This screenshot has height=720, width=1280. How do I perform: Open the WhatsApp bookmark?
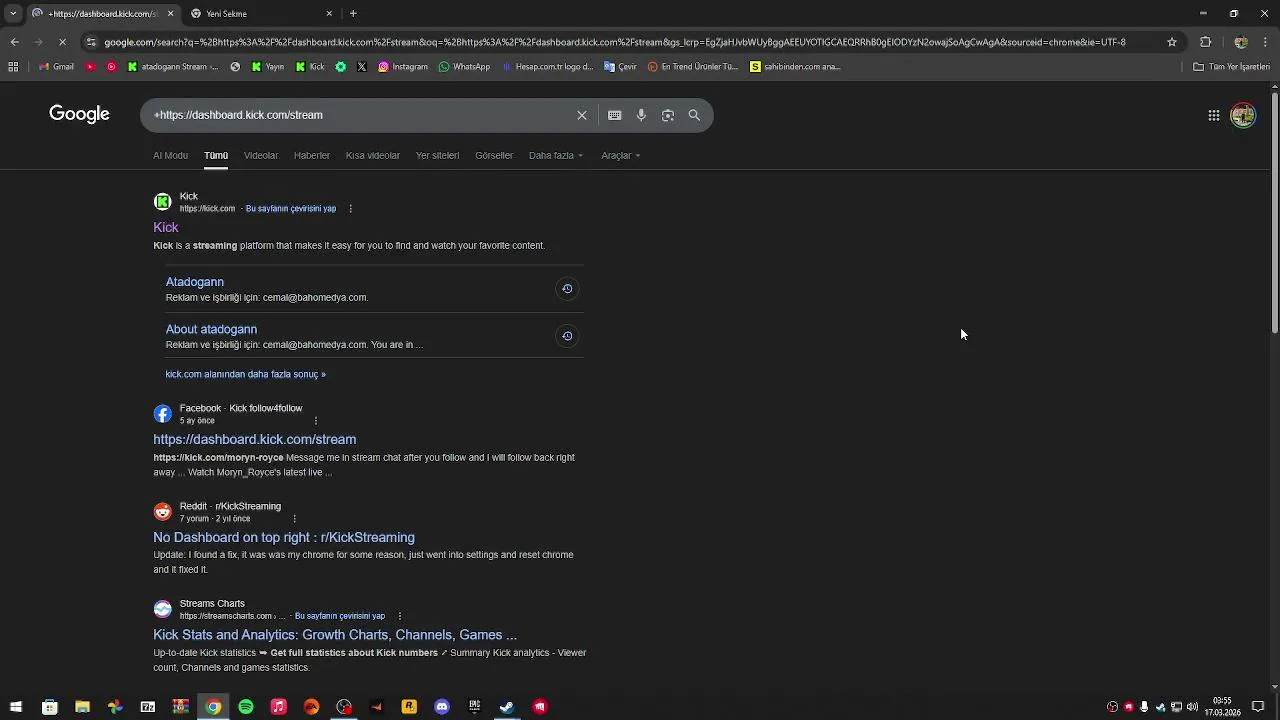pyautogui.click(x=463, y=67)
